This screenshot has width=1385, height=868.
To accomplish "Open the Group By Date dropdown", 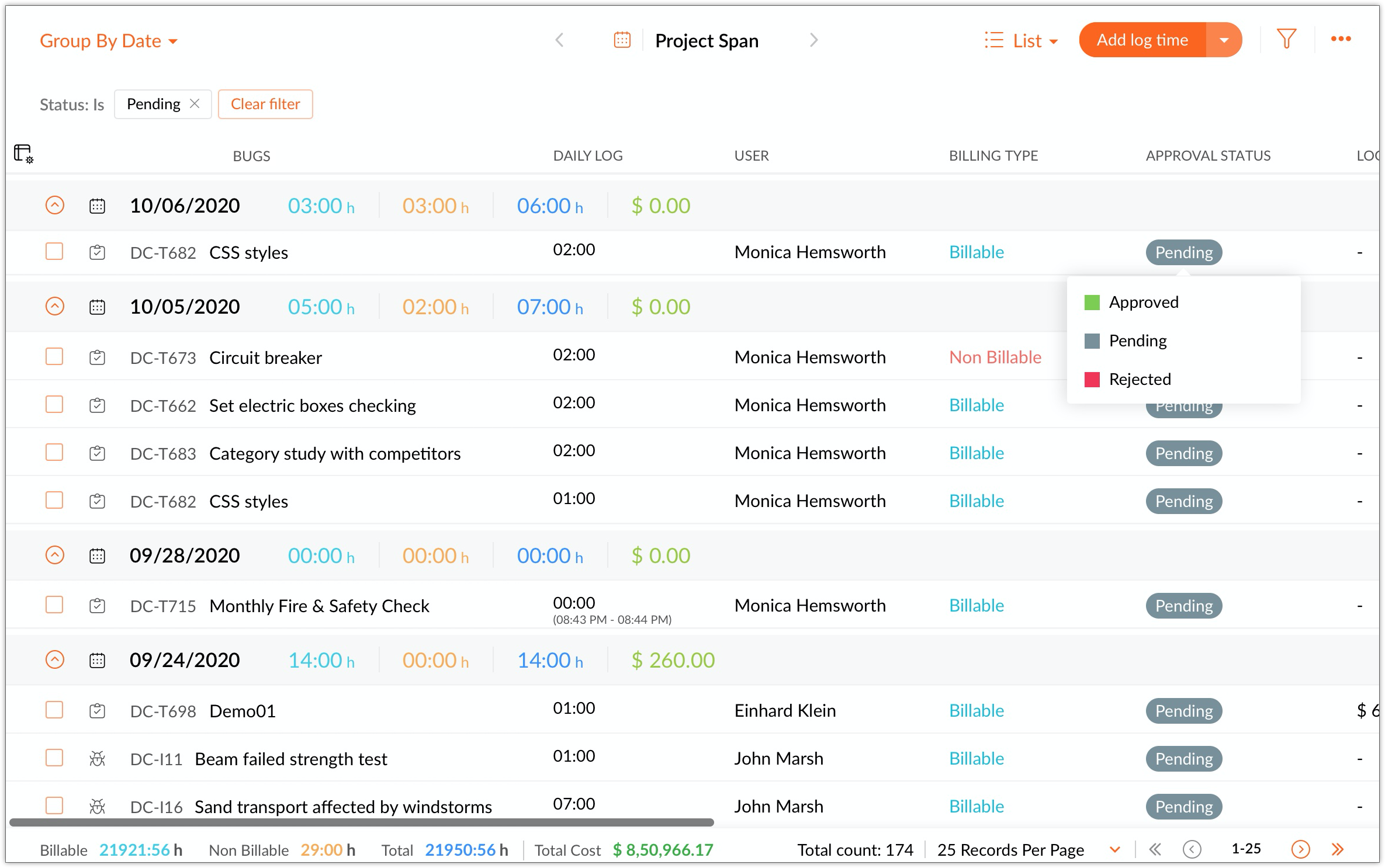I will pos(109,41).
